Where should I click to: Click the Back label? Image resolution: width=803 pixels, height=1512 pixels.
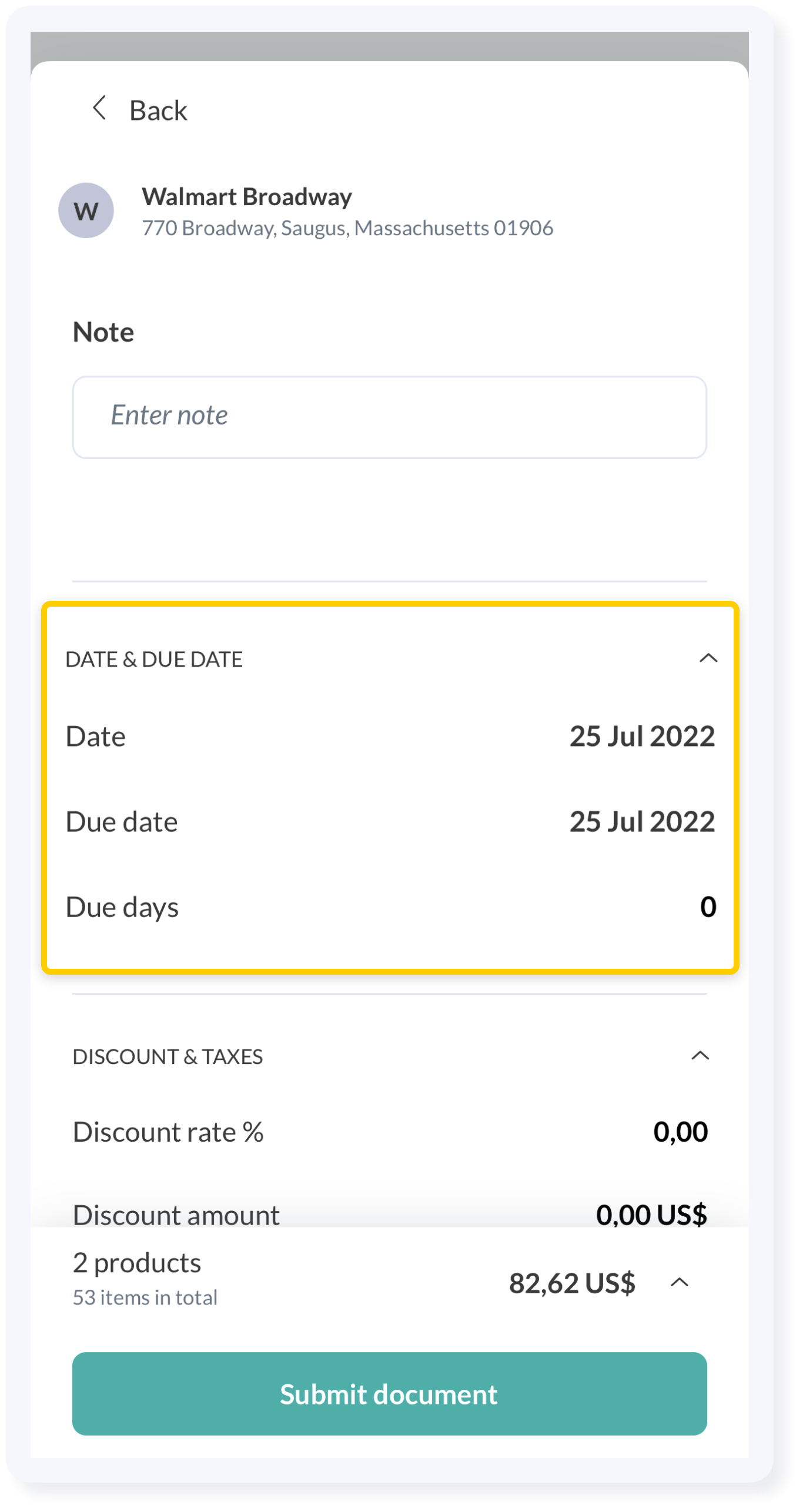click(158, 111)
